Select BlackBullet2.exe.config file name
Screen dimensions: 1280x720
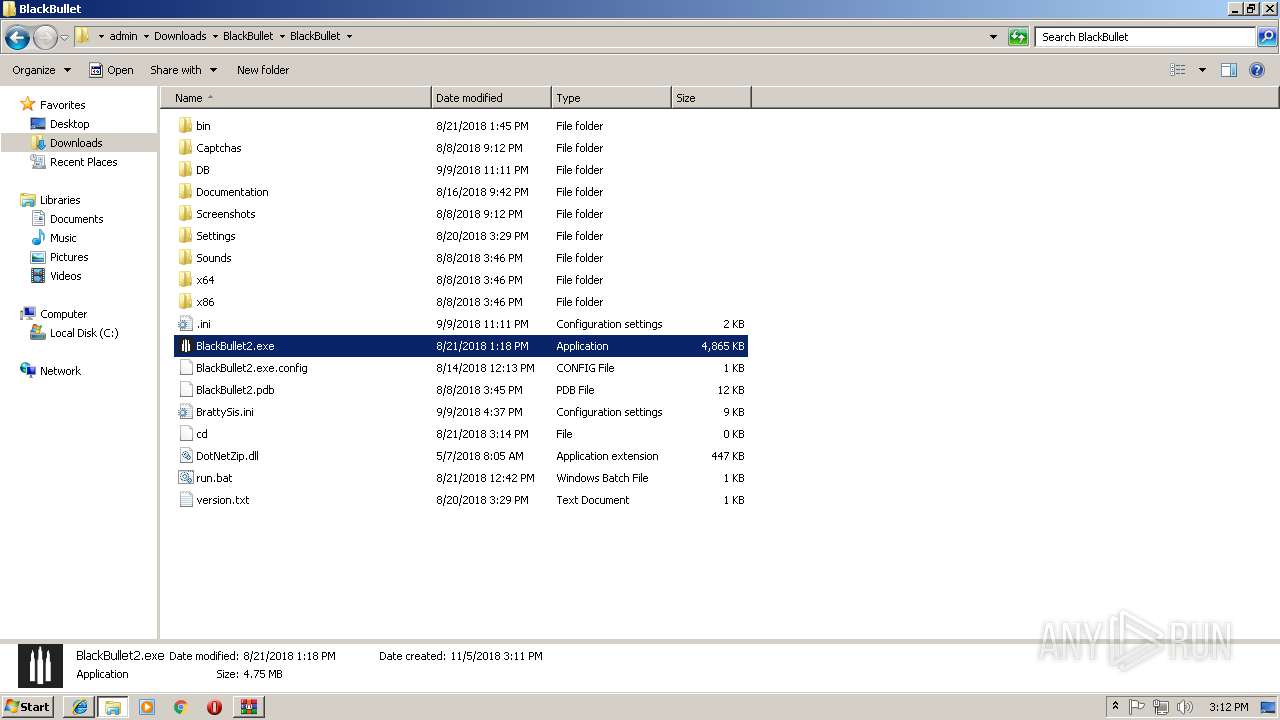pyautogui.click(x=252, y=368)
